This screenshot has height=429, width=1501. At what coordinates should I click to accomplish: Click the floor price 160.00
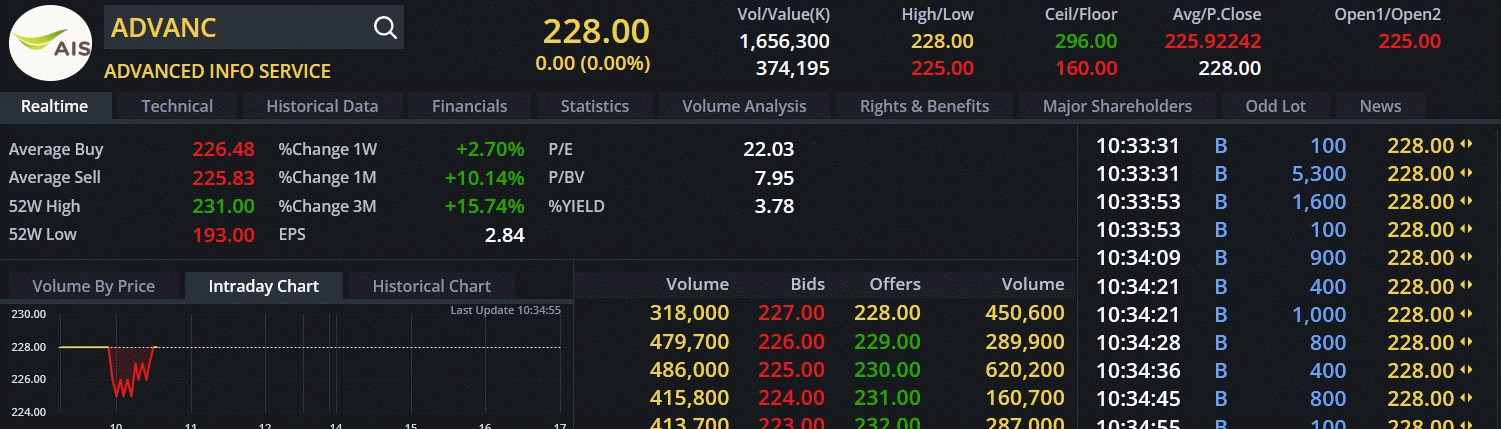pos(1086,68)
